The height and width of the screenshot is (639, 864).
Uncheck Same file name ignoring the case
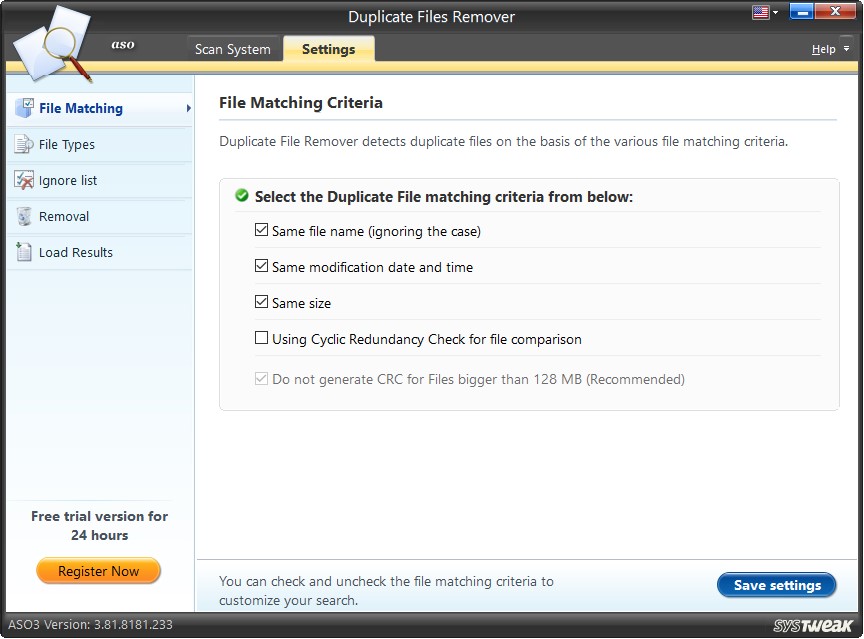click(262, 230)
